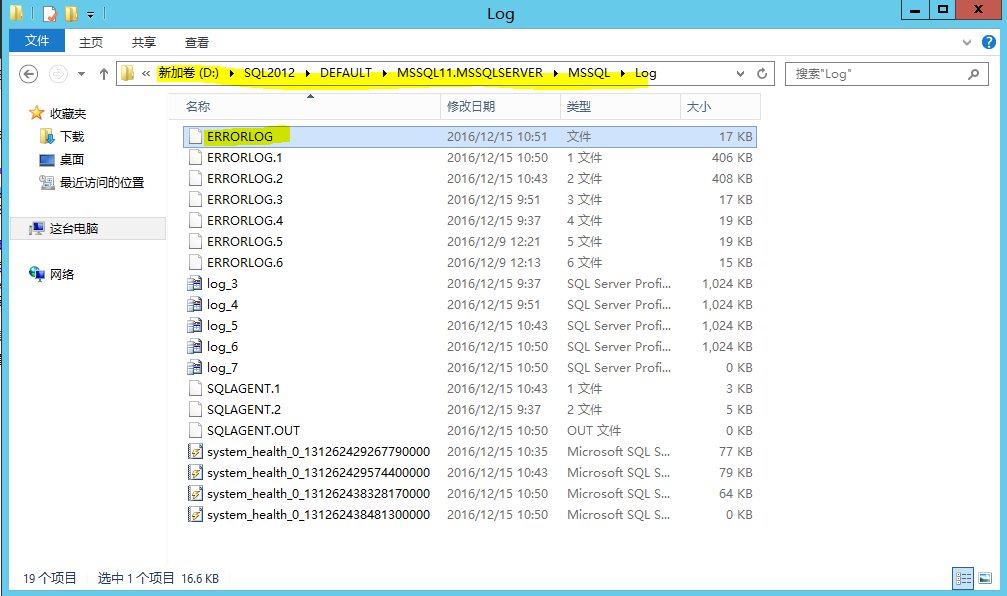Switch to the 查看 ribbon tab
Viewport: 1007px width, 596px height.
196,41
